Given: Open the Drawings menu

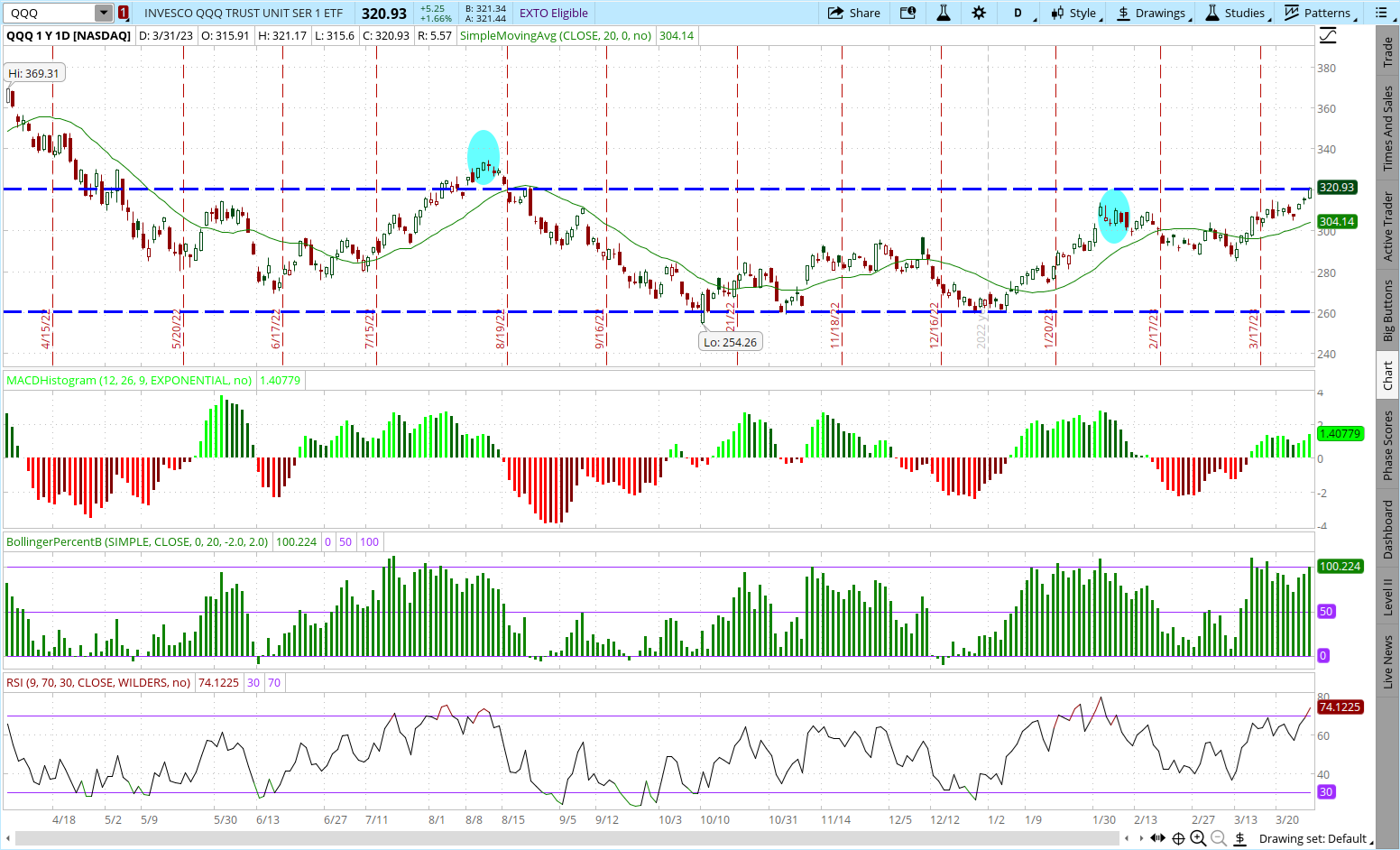Looking at the screenshot, I should click(1152, 13).
